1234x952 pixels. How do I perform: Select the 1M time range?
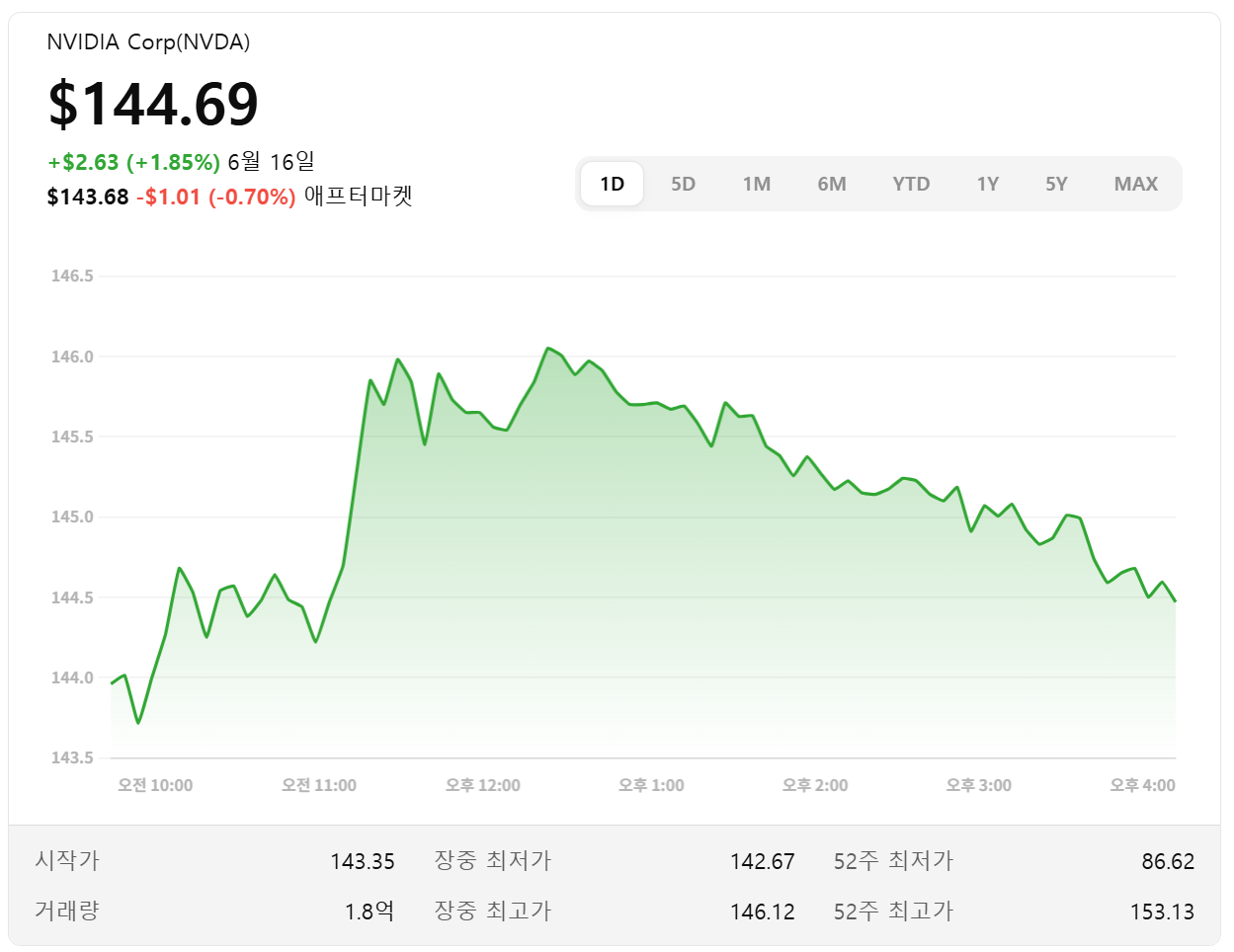[x=758, y=183]
